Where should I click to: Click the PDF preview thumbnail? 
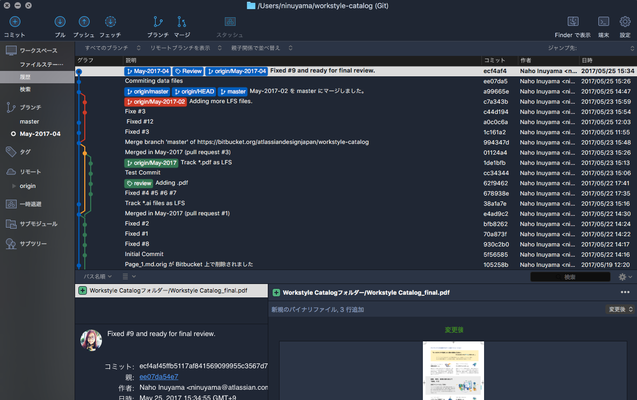coord(453,370)
